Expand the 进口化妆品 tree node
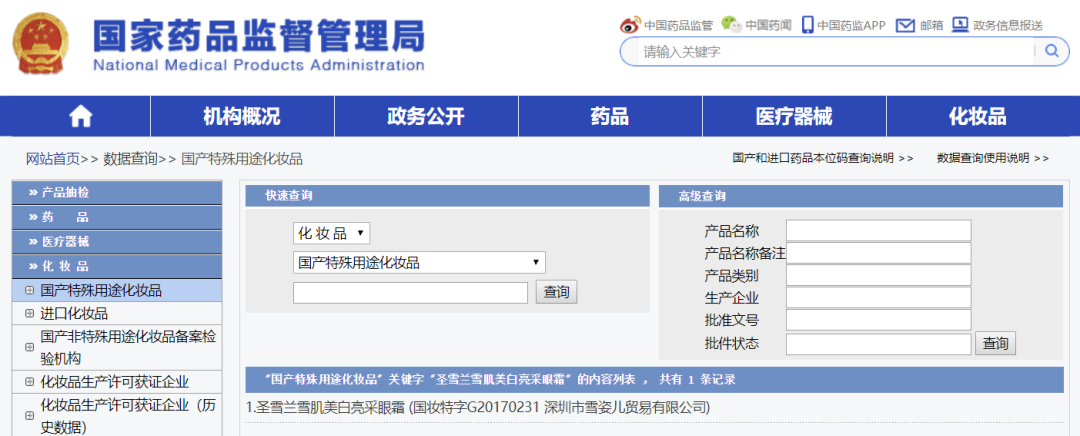The width and height of the screenshot is (1080, 436). (x=29, y=313)
